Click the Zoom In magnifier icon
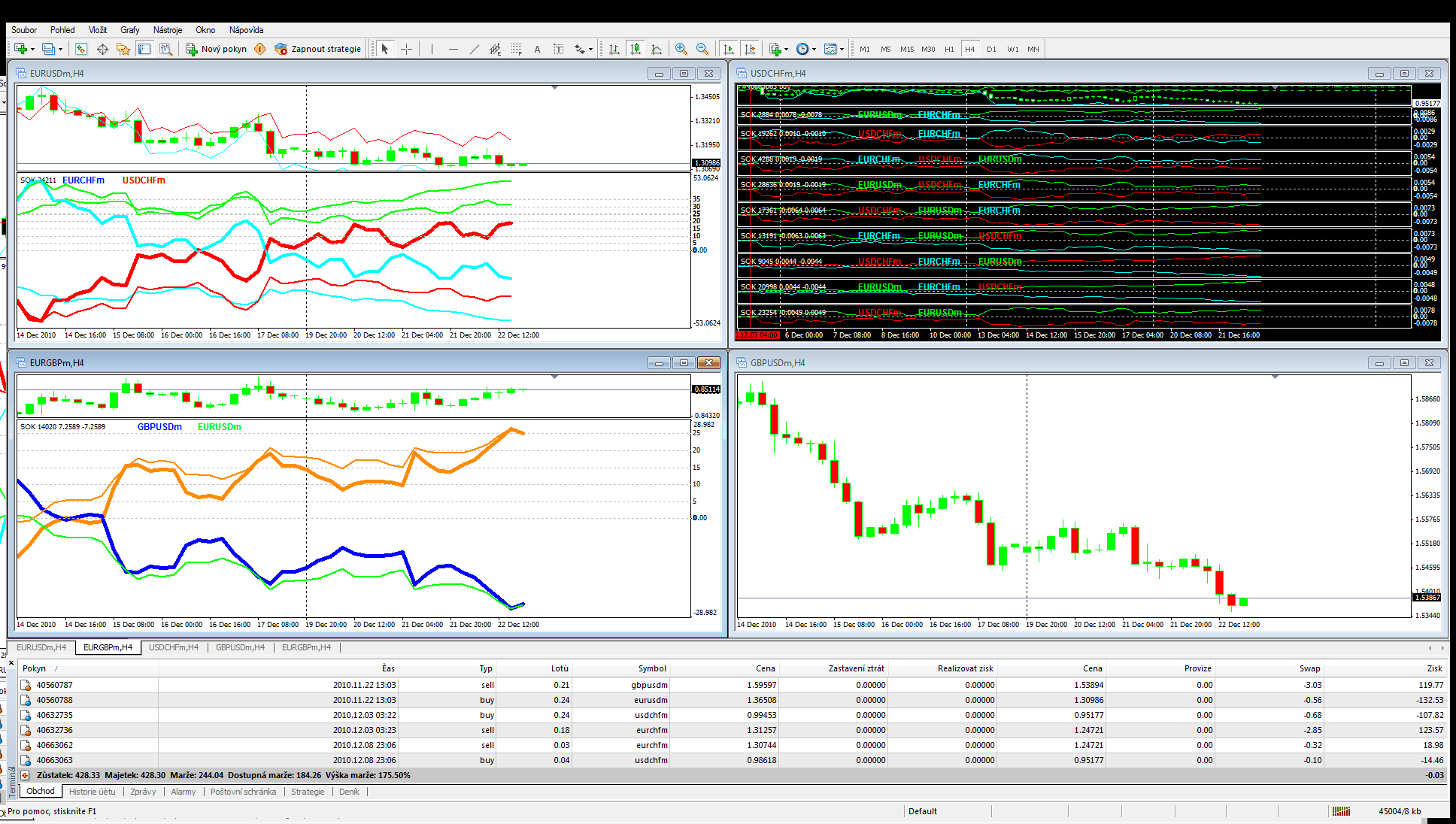This screenshot has width=1456, height=824. (x=681, y=49)
